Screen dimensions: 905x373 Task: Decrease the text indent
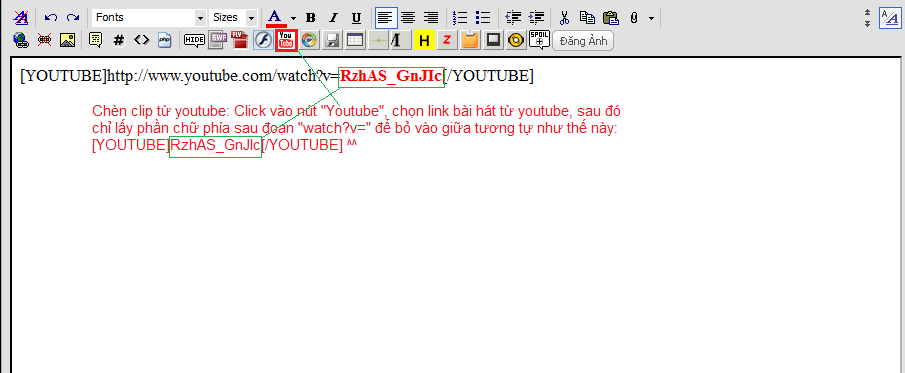(513, 18)
